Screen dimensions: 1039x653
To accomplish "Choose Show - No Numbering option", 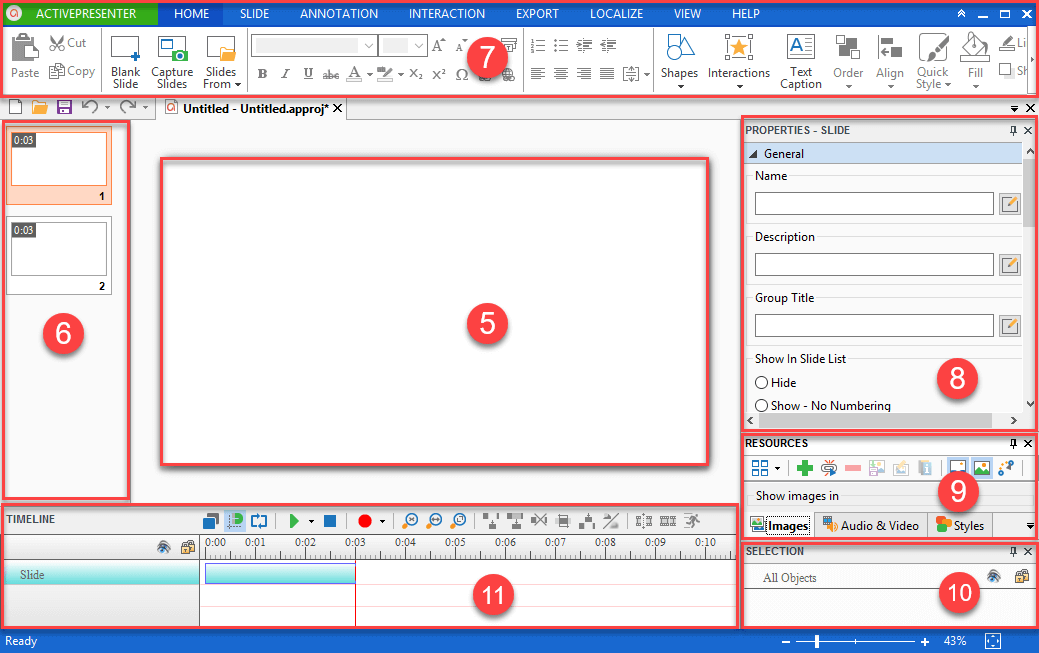I will pyautogui.click(x=762, y=405).
